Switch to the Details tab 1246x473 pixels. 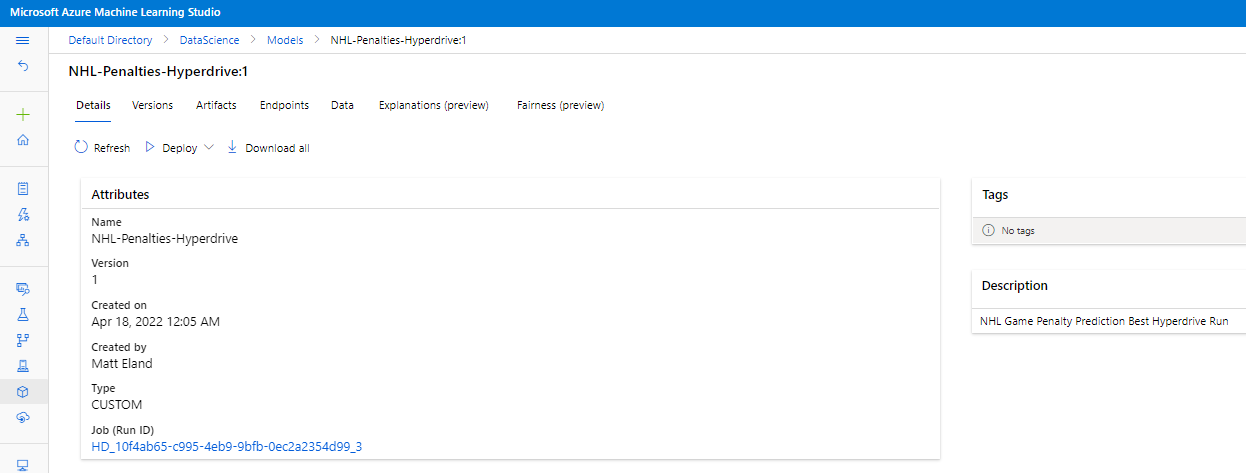[x=93, y=105]
